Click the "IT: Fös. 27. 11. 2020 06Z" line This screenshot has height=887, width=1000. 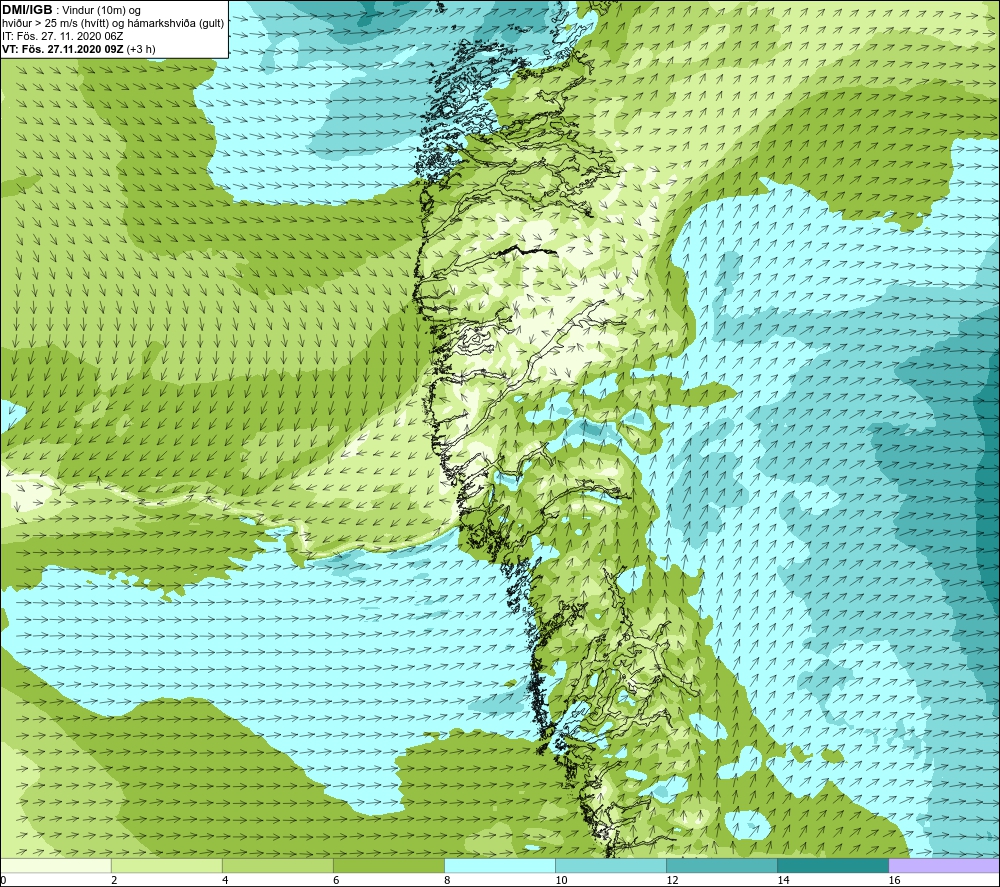click(62, 36)
